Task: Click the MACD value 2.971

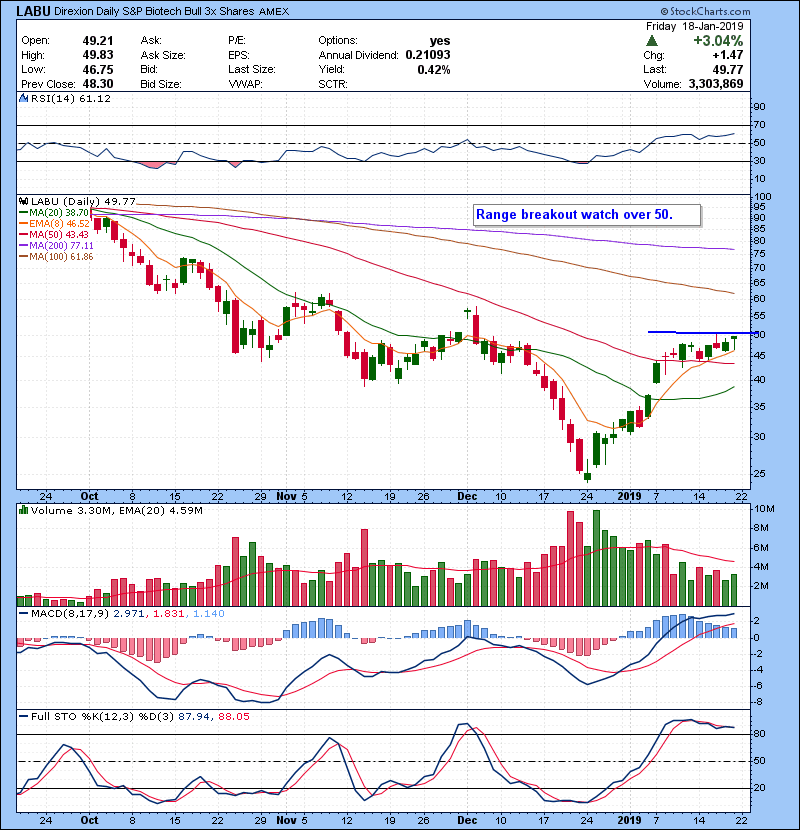Action: (129, 614)
